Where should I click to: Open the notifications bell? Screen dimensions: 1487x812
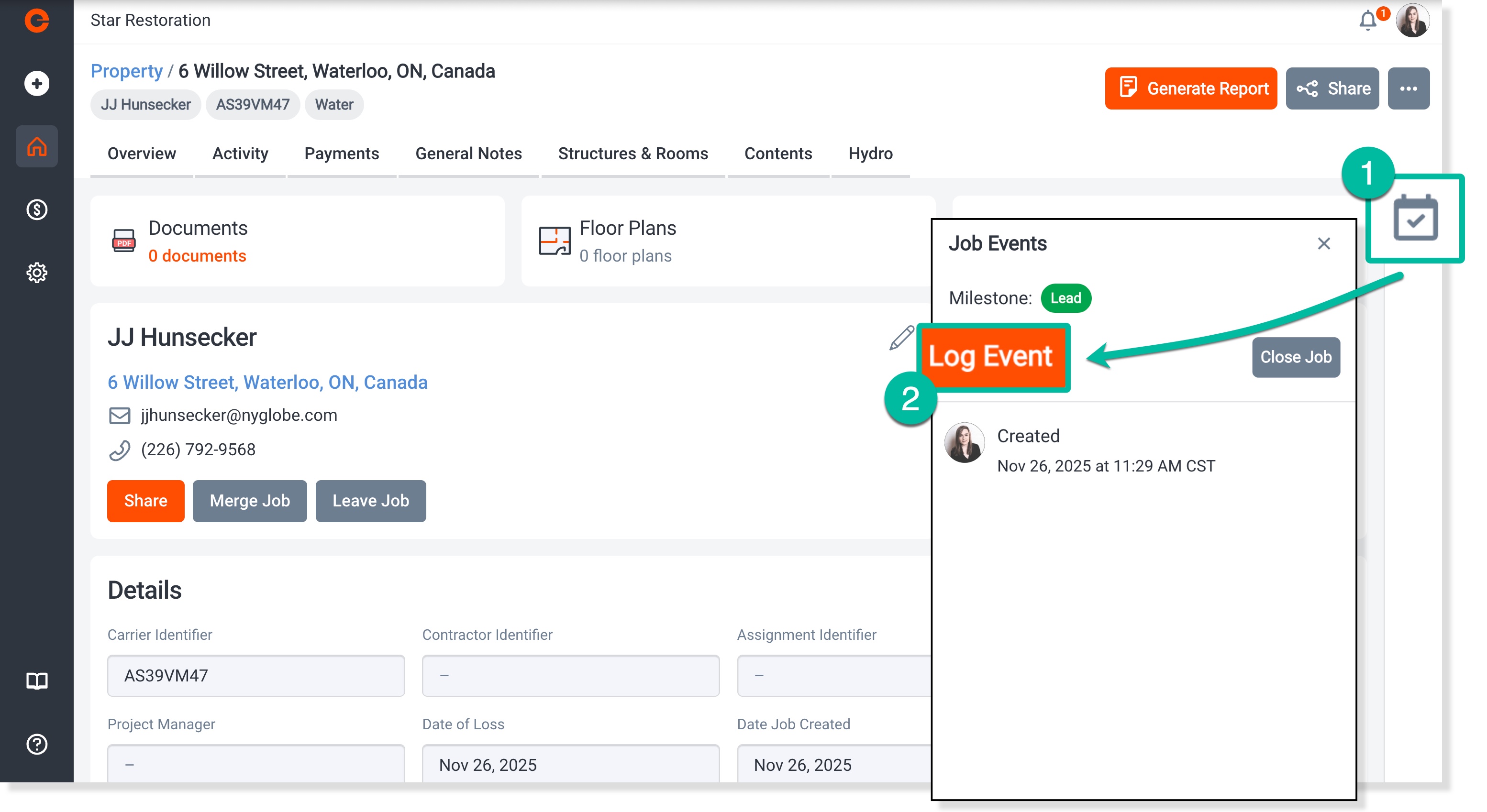(x=1367, y=21)
